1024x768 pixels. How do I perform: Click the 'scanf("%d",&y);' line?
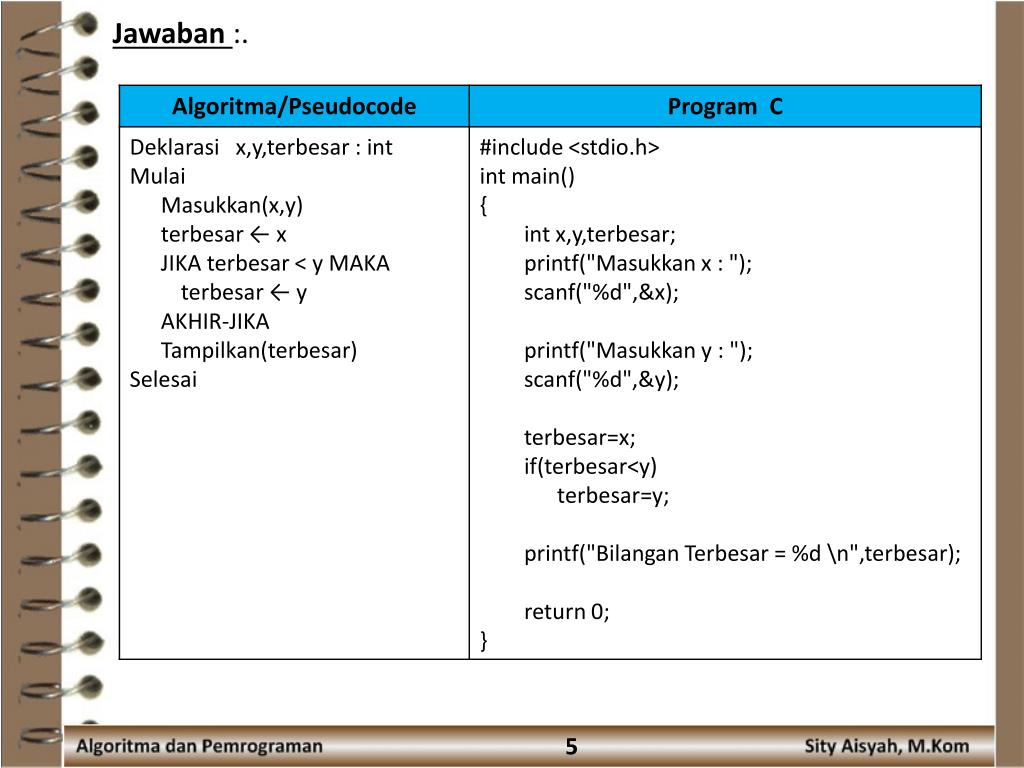(601, 379)
